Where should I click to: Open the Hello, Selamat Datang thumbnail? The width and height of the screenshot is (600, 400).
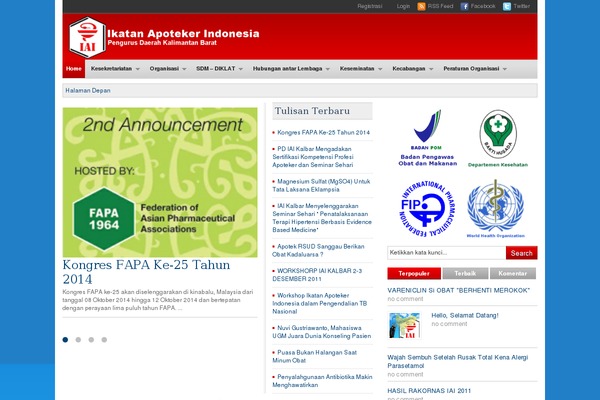[x=404, y=325]
